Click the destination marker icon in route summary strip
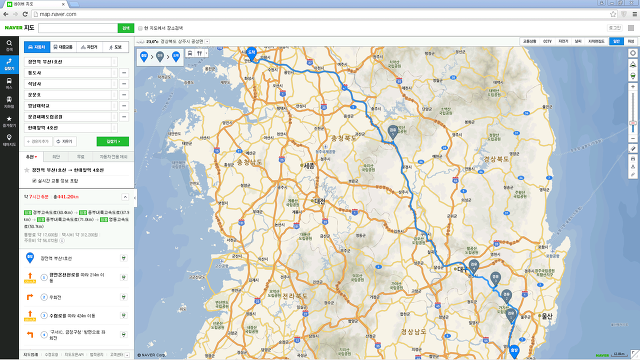Viewport: 640px width, 360px height. (x=176, y=56)
